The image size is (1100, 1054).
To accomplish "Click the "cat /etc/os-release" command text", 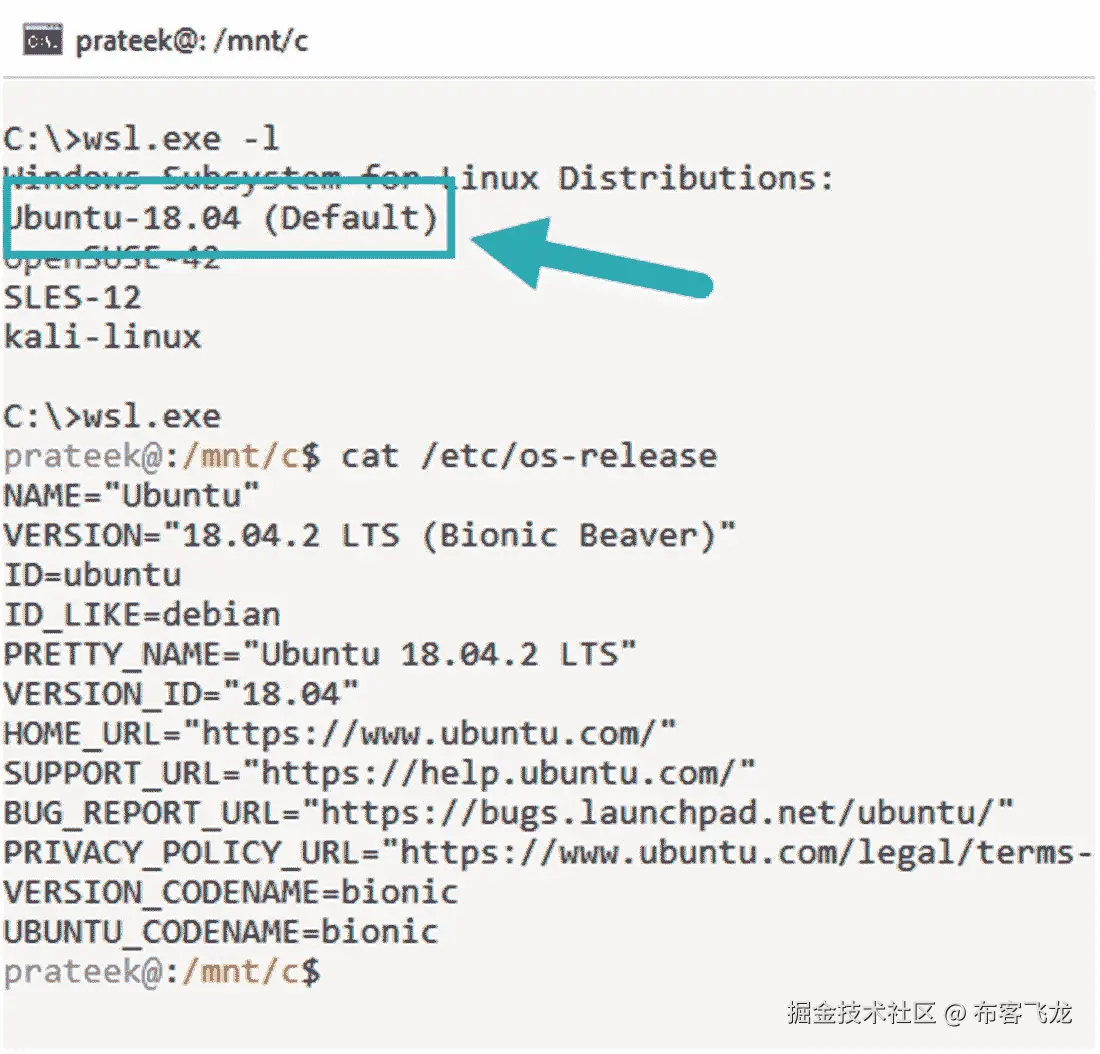I will click(529, 456).
